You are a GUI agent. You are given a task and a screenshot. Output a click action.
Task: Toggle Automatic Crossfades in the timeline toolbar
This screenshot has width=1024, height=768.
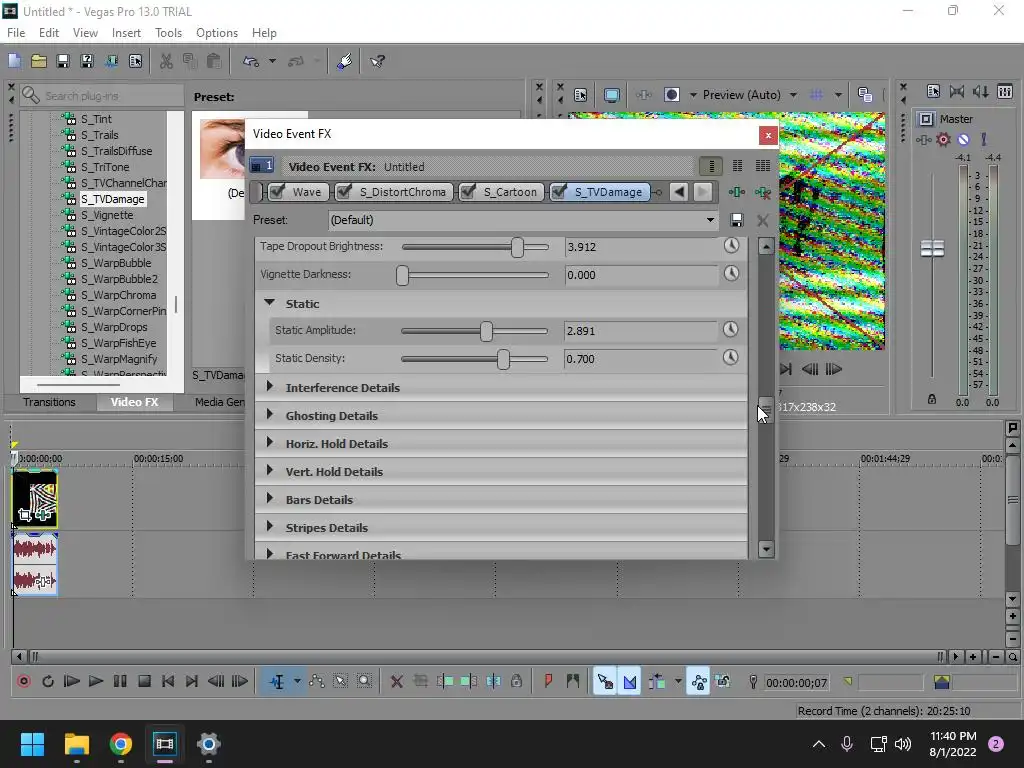(630, 682)
